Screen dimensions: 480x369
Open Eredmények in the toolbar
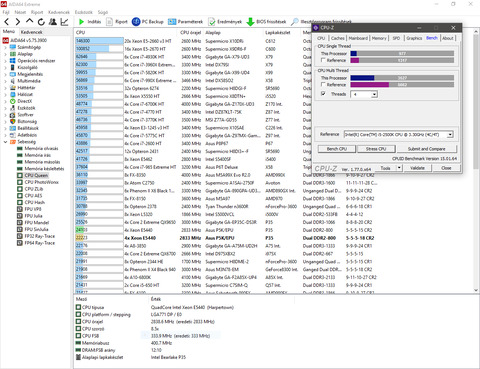tap(225, 22)
